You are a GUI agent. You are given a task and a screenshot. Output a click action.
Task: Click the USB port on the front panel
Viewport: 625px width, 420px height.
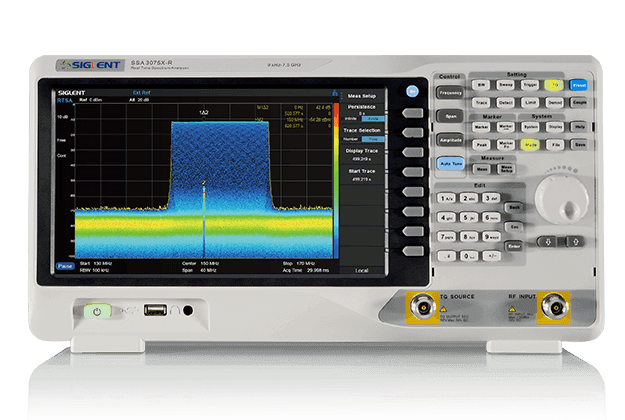[x=155, y=310]
